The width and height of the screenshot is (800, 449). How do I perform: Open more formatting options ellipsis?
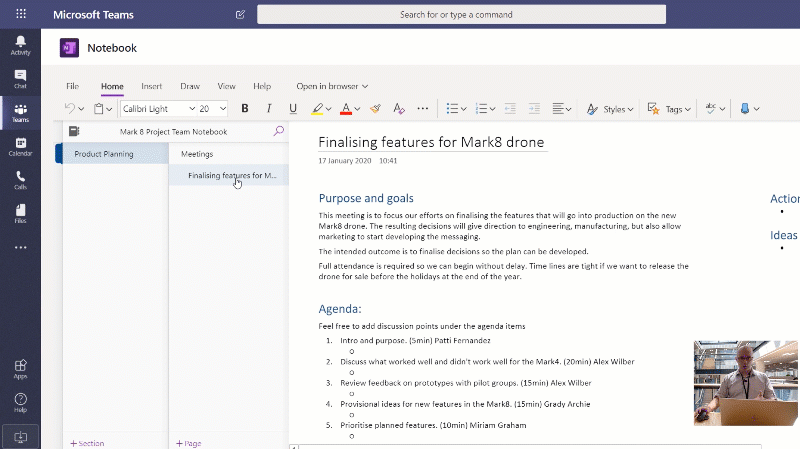(x=422, y=108)
